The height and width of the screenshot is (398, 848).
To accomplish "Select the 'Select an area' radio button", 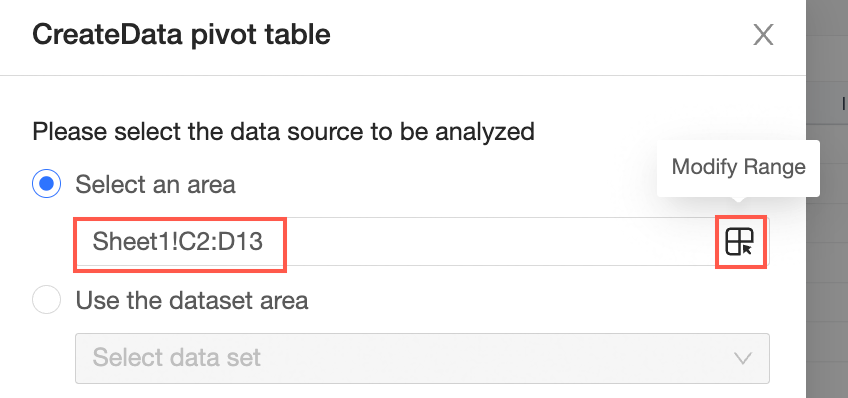I will coord(46,184).
